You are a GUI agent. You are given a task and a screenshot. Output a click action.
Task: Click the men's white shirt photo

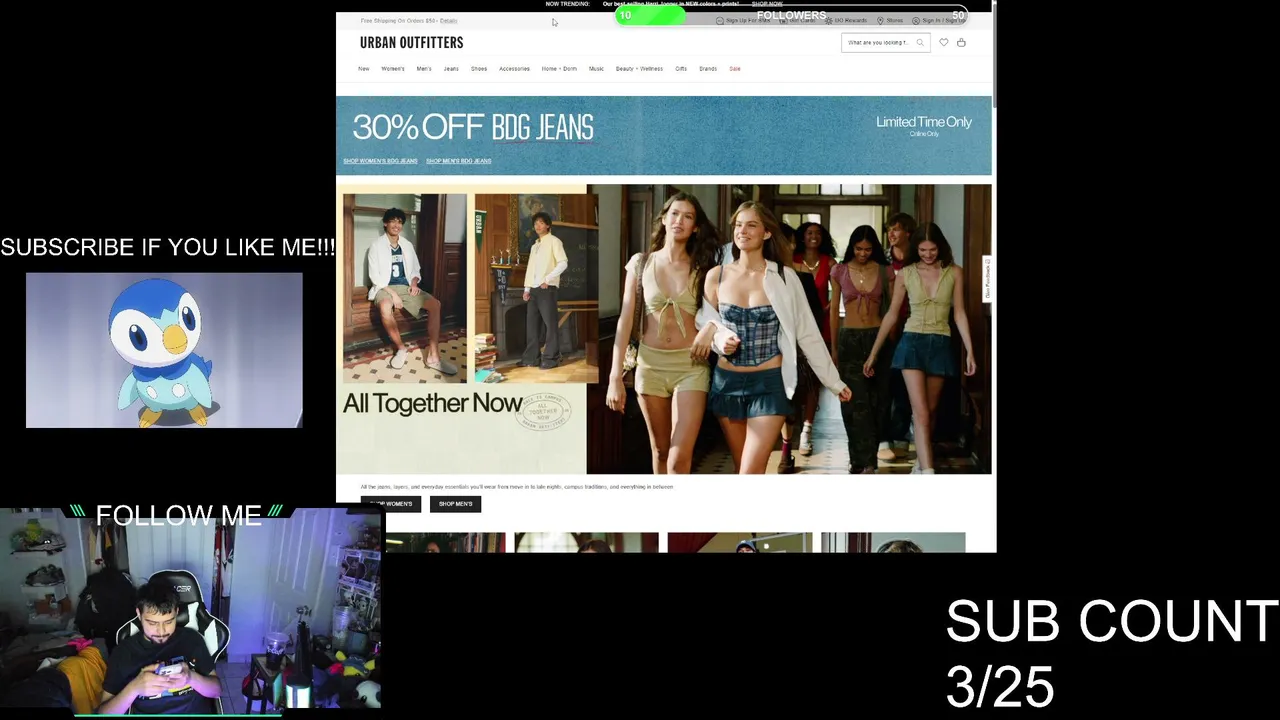pyautogui.click(x=405, y=288)
